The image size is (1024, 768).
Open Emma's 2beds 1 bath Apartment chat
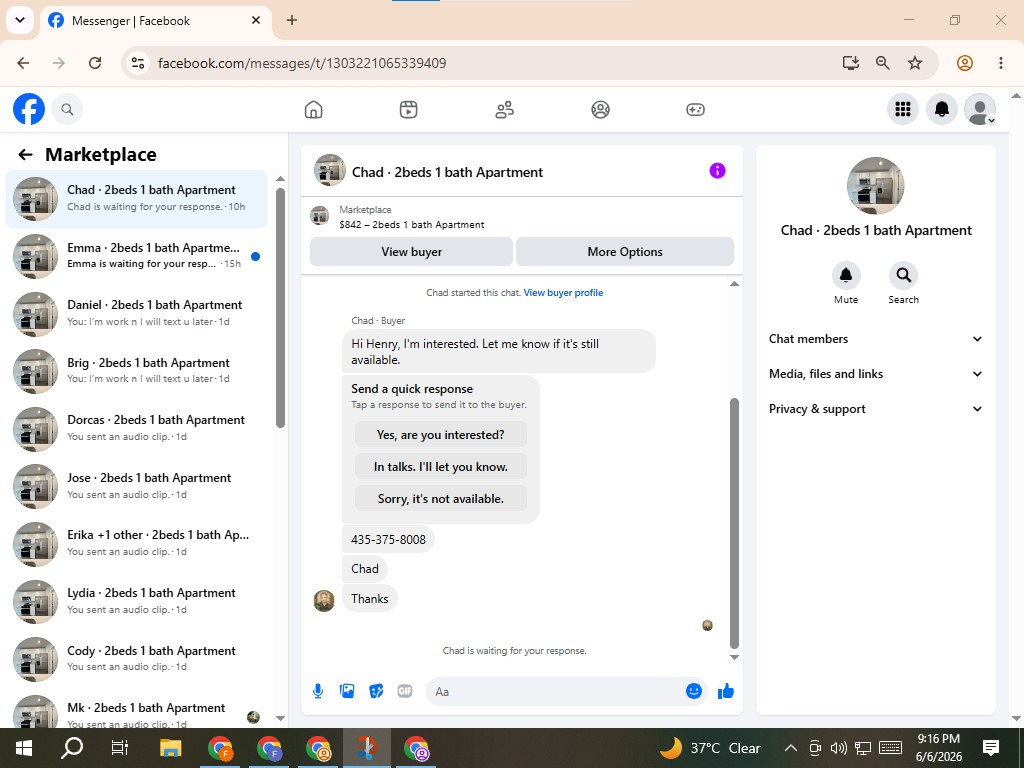pyautogui.click(x=137, y=256)
